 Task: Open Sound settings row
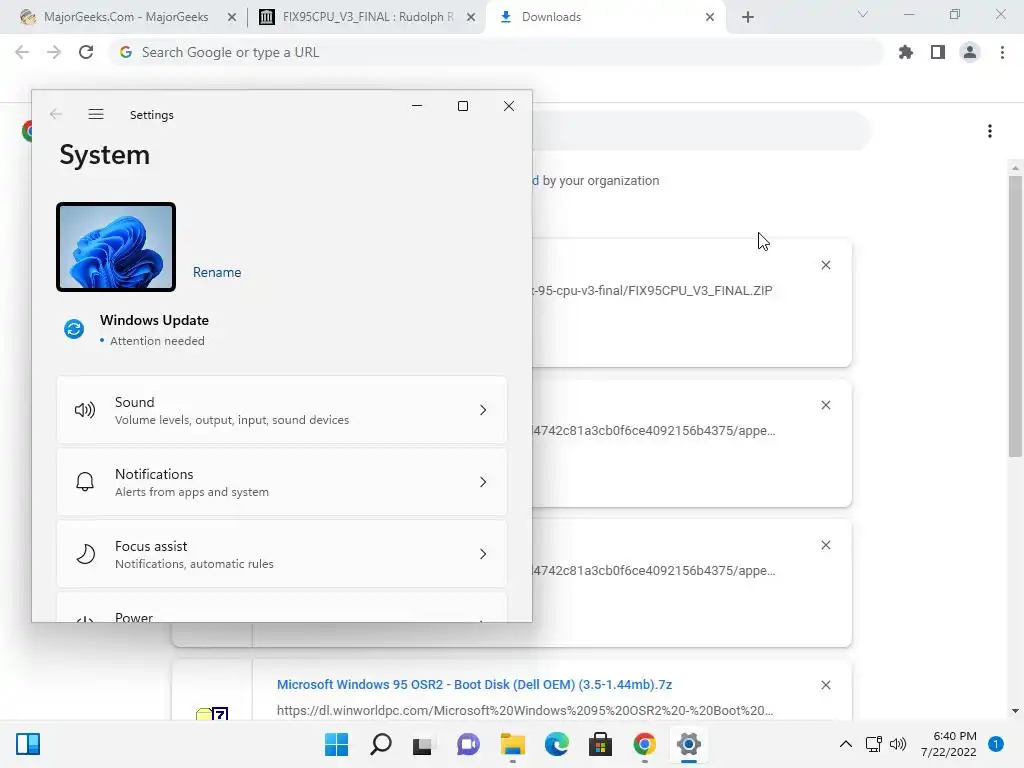pyautogui.click(x=282, y=410)
